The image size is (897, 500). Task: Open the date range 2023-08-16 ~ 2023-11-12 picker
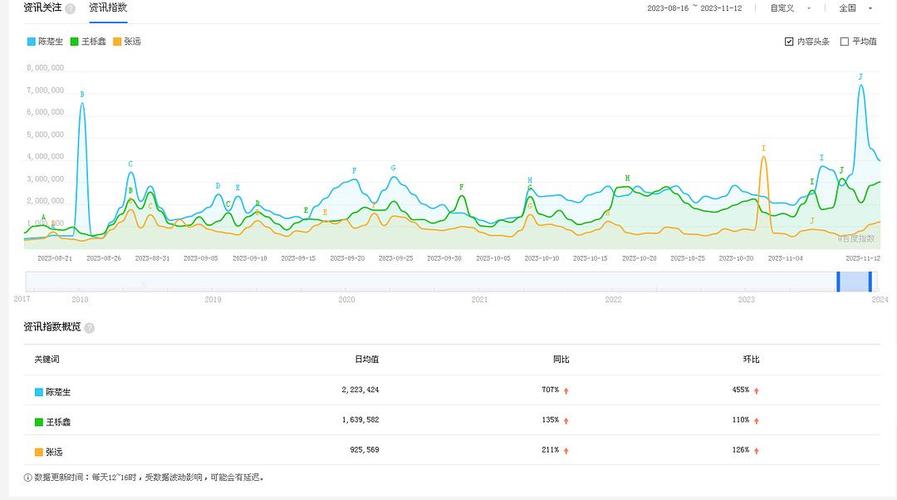(694, 8)
